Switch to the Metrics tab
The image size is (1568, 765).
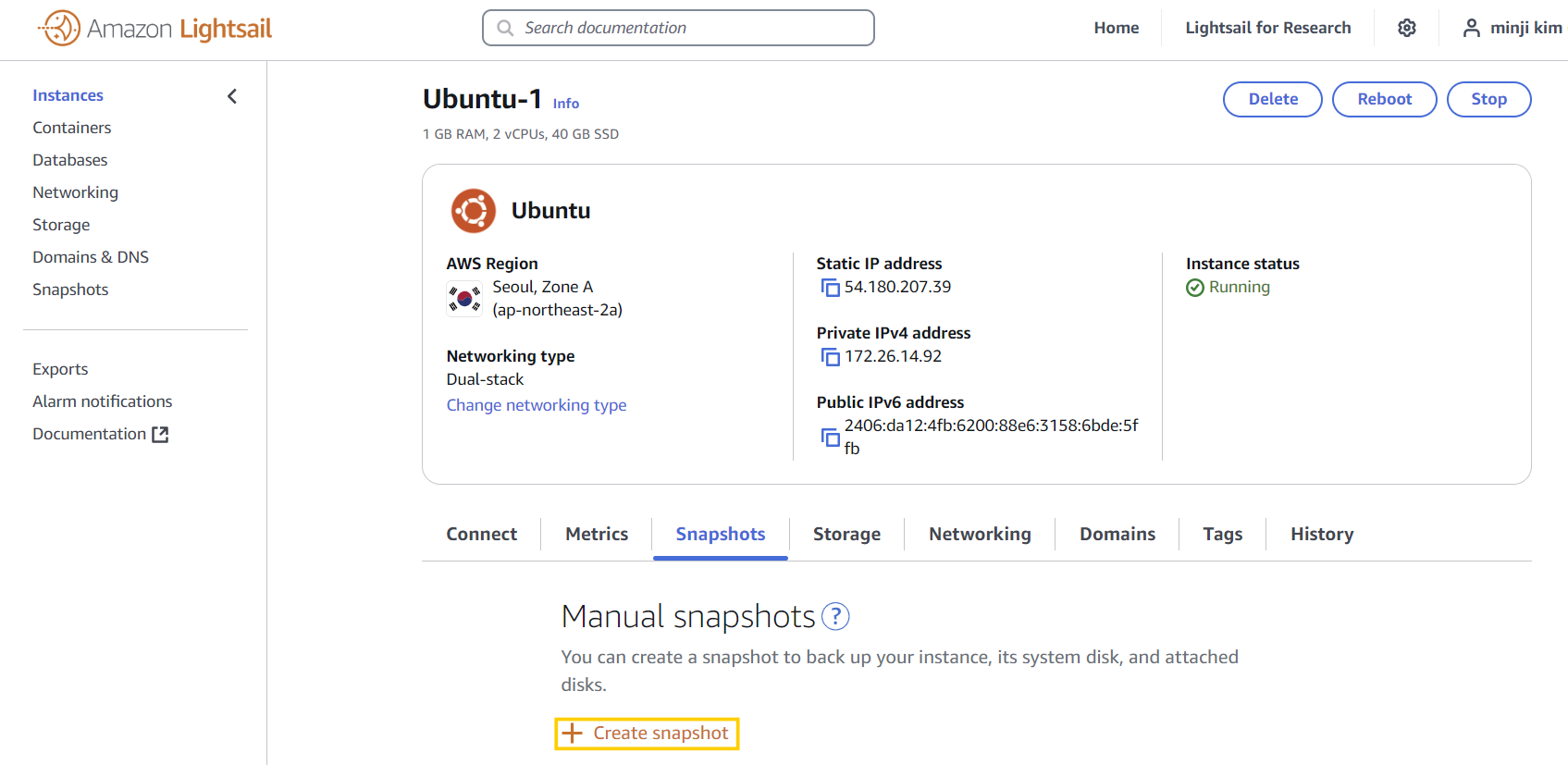pyautogui.click(x=597, y=535)
